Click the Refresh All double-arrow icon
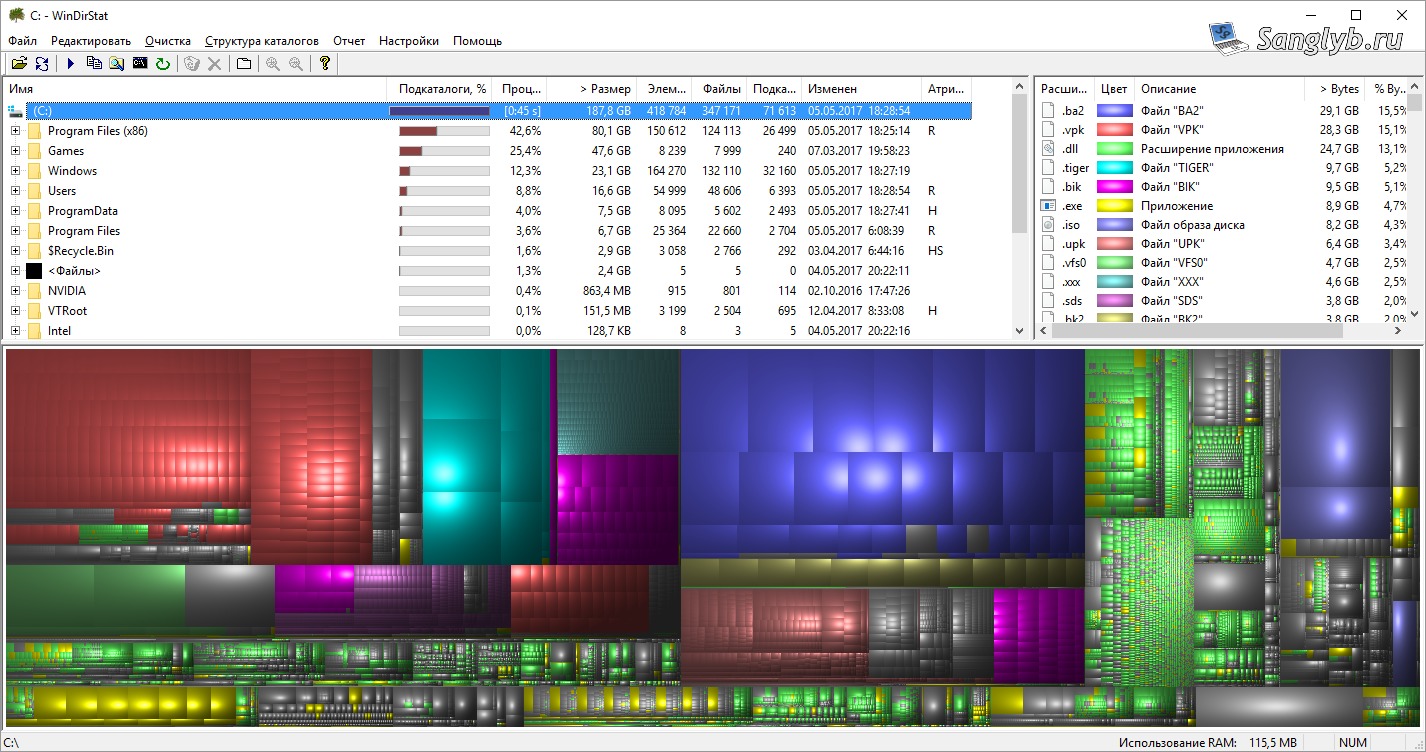The height and width of the screenshot is (752, 1426). (42, 64)
